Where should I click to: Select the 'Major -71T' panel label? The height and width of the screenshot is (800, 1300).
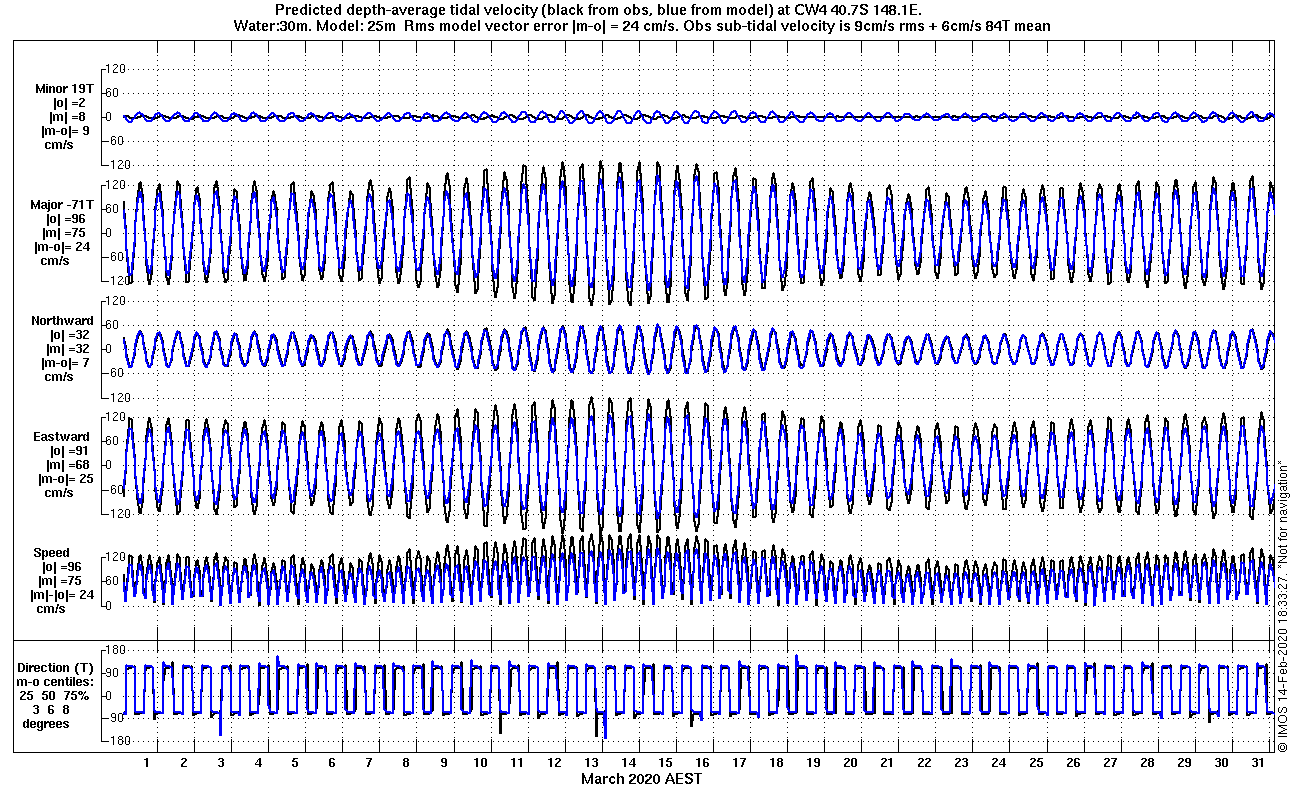63,205
